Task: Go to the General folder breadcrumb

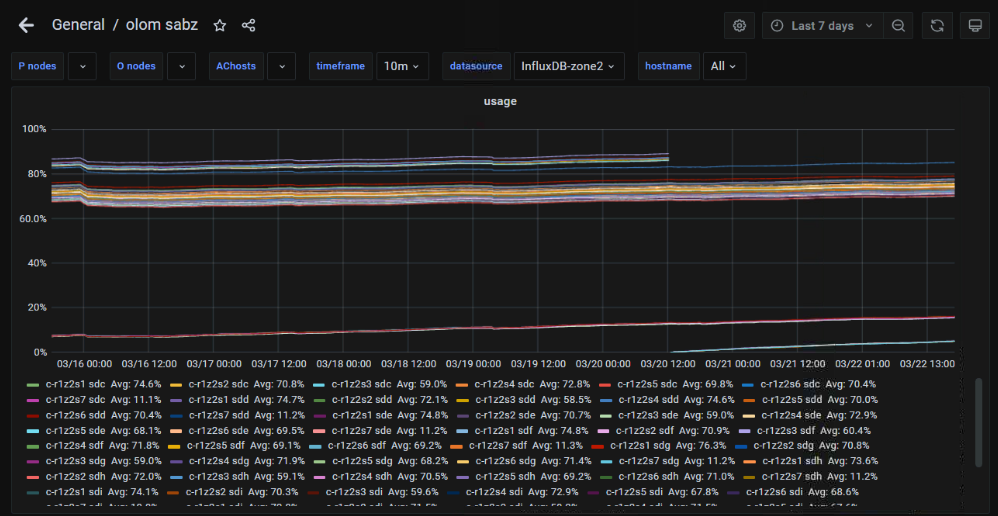Action: (78, 25)
